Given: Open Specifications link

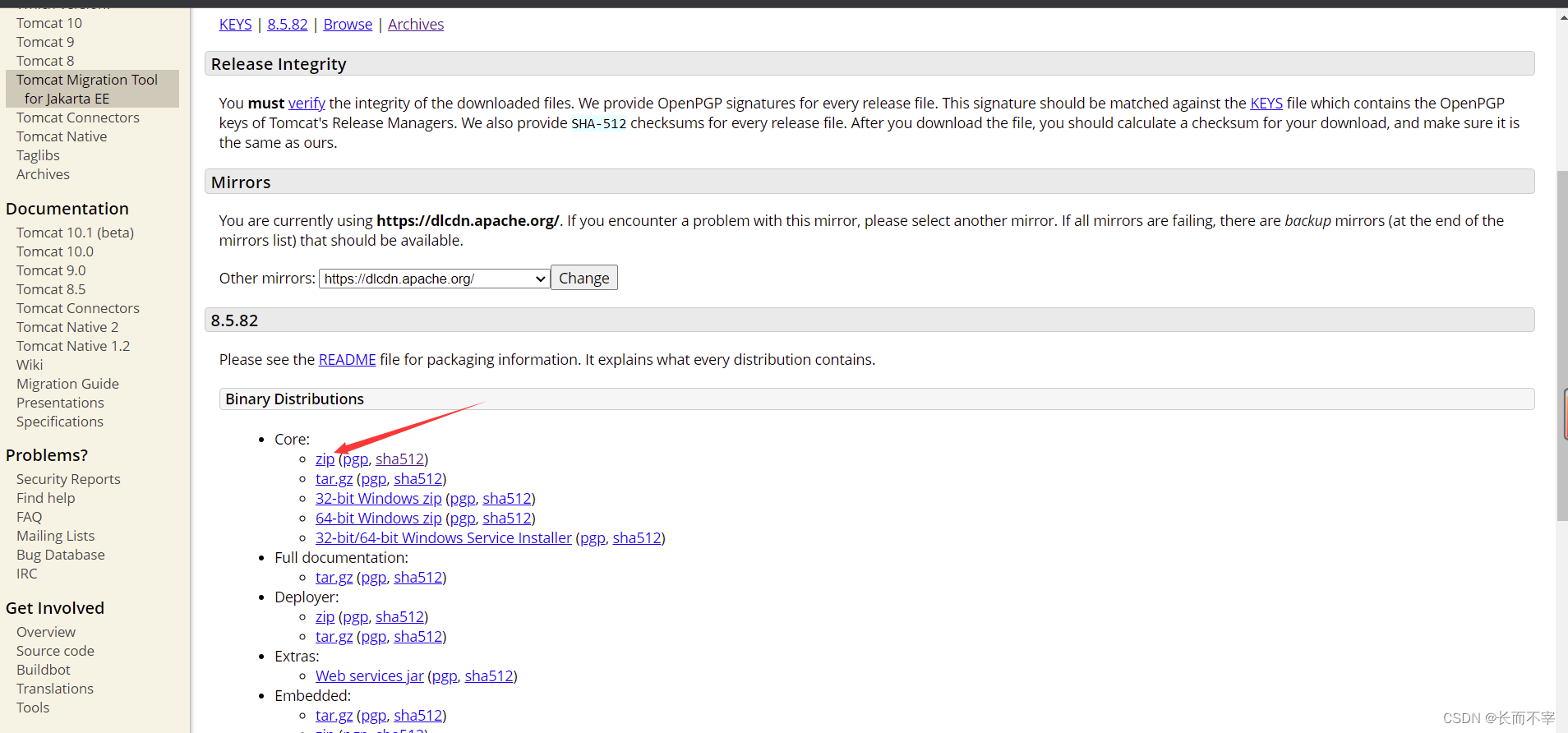Looking at the screenshot, I should click(x=60, y=422).
